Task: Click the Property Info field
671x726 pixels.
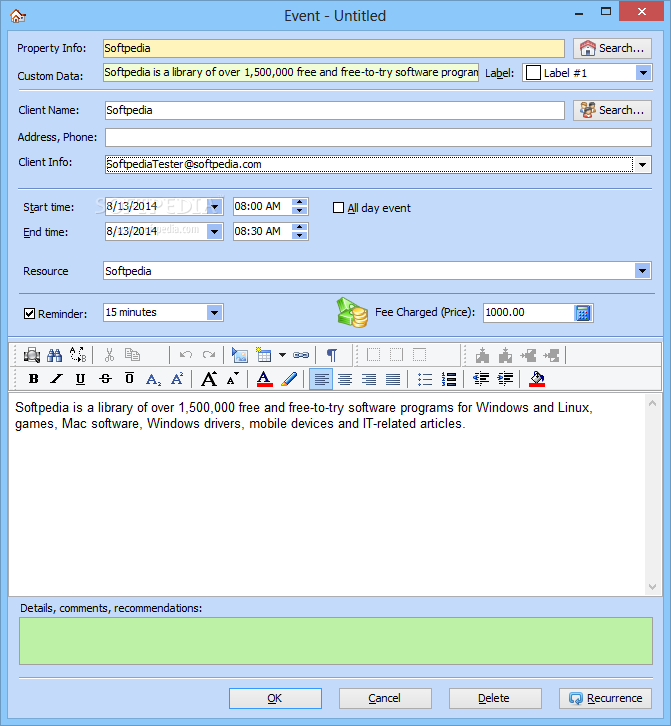Action: (334, 48)
